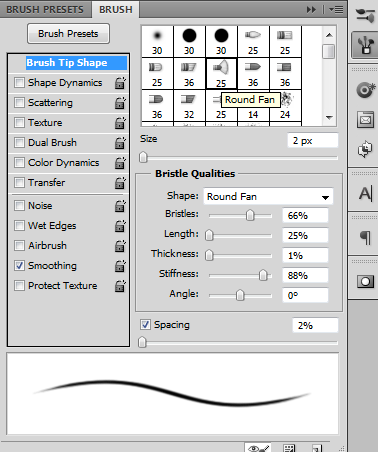Click the Brush panel icon in dock
The width and height of the screenshot is (378, 452).
click(x=365, y=45)
